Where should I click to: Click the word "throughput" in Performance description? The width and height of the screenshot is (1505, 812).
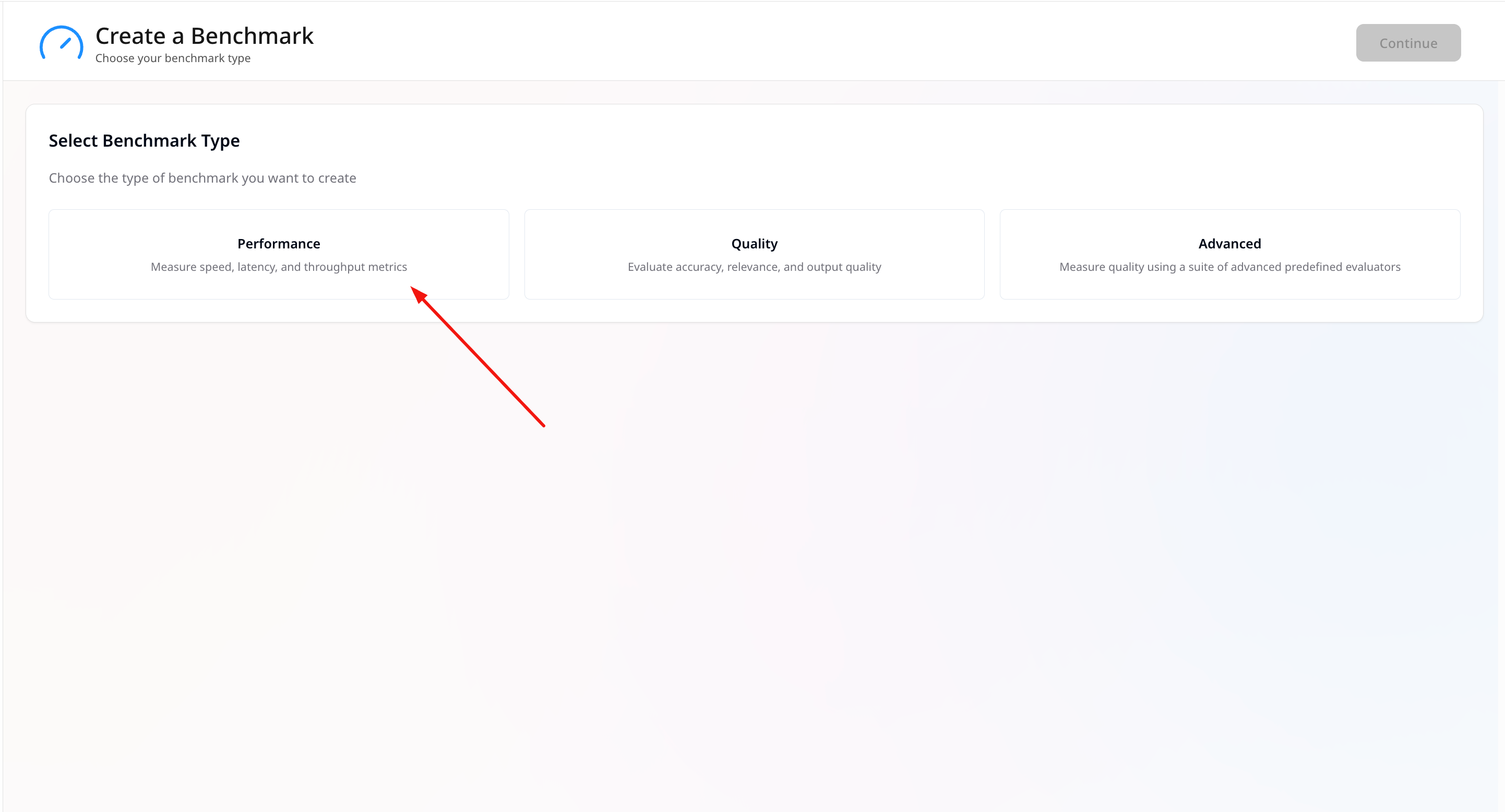[x=333, y=267]
